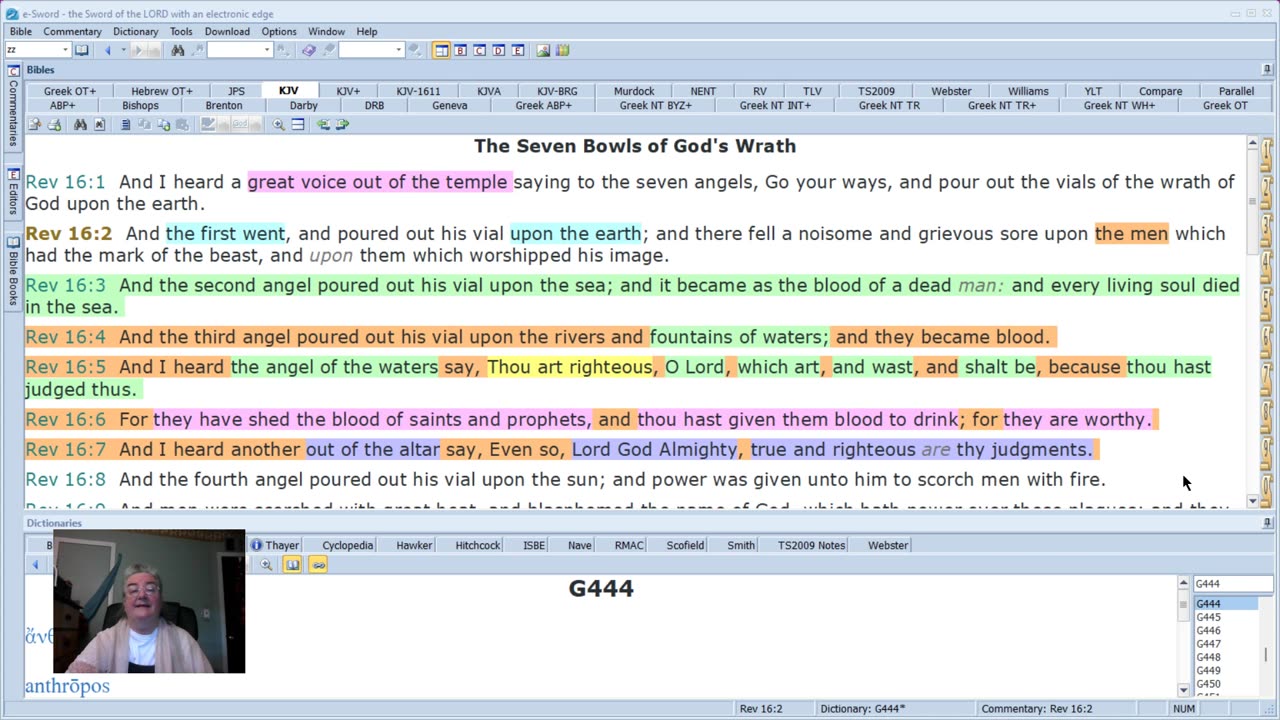Screen dimensions: 1280x720
Task: Click the print icon in Bible toolbar
Action: pyautogui.click(x=54, y=125)
